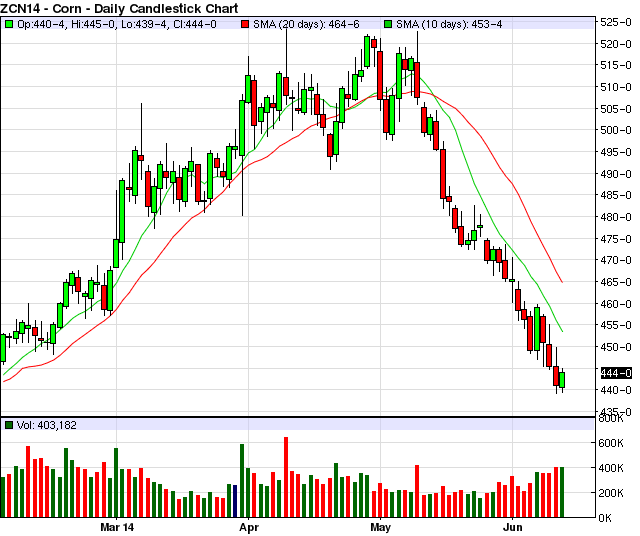Click the 200K volume axis label
Screen dimensions: 640x536
[x=611, y=493]
